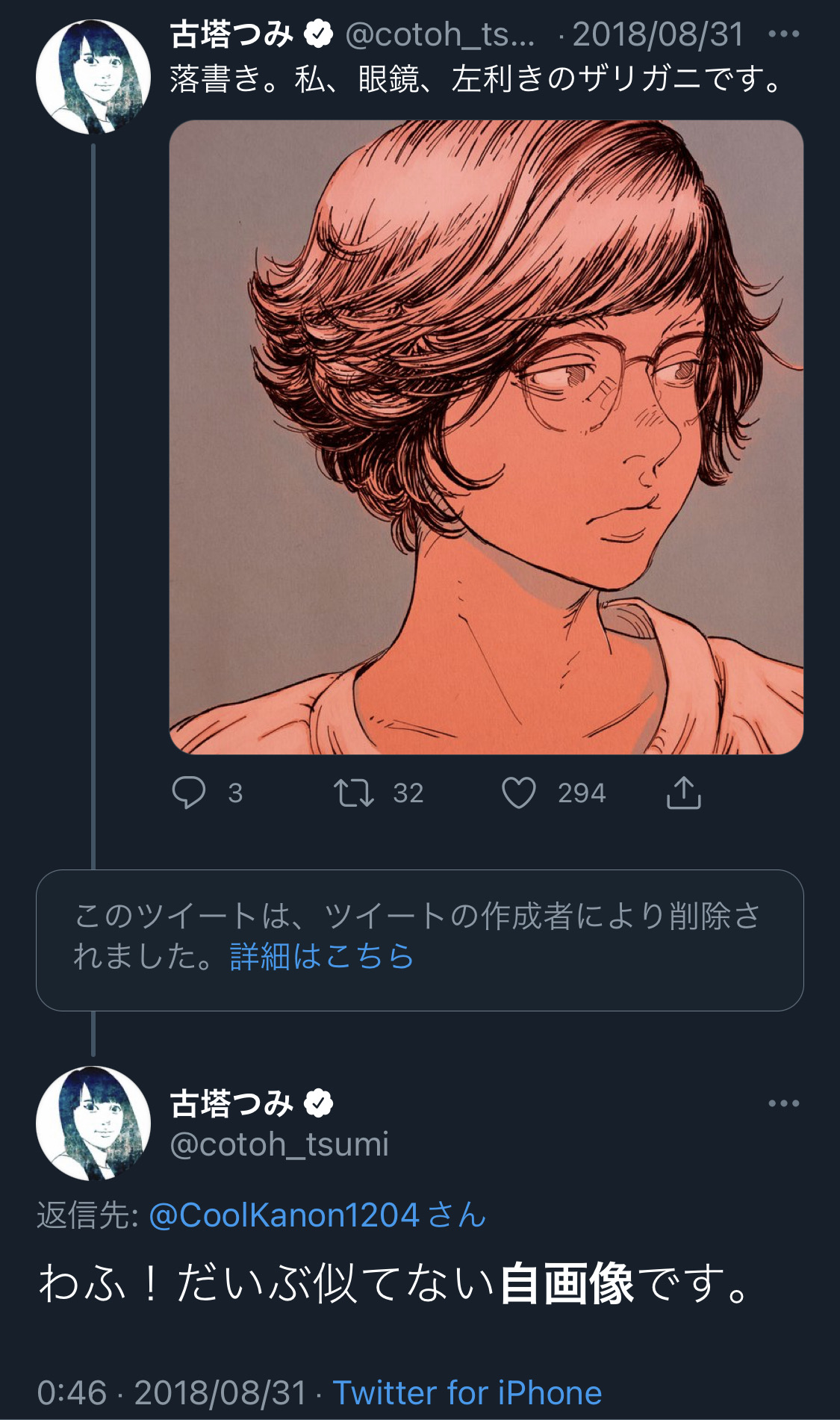Open @cotoh_tsumi handle in reply tweet
840x1420 pixels.
[x=279, y=1144]
